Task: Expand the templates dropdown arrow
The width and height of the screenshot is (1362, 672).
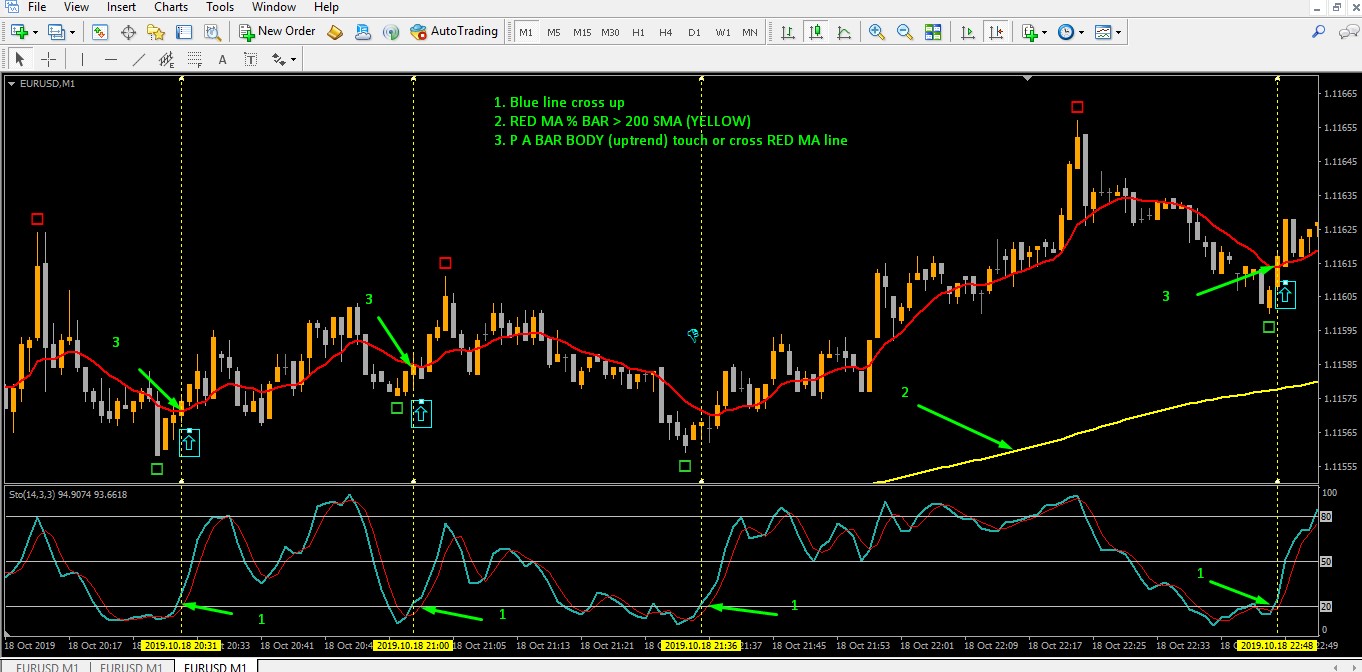Action: tap(1118, 33)
